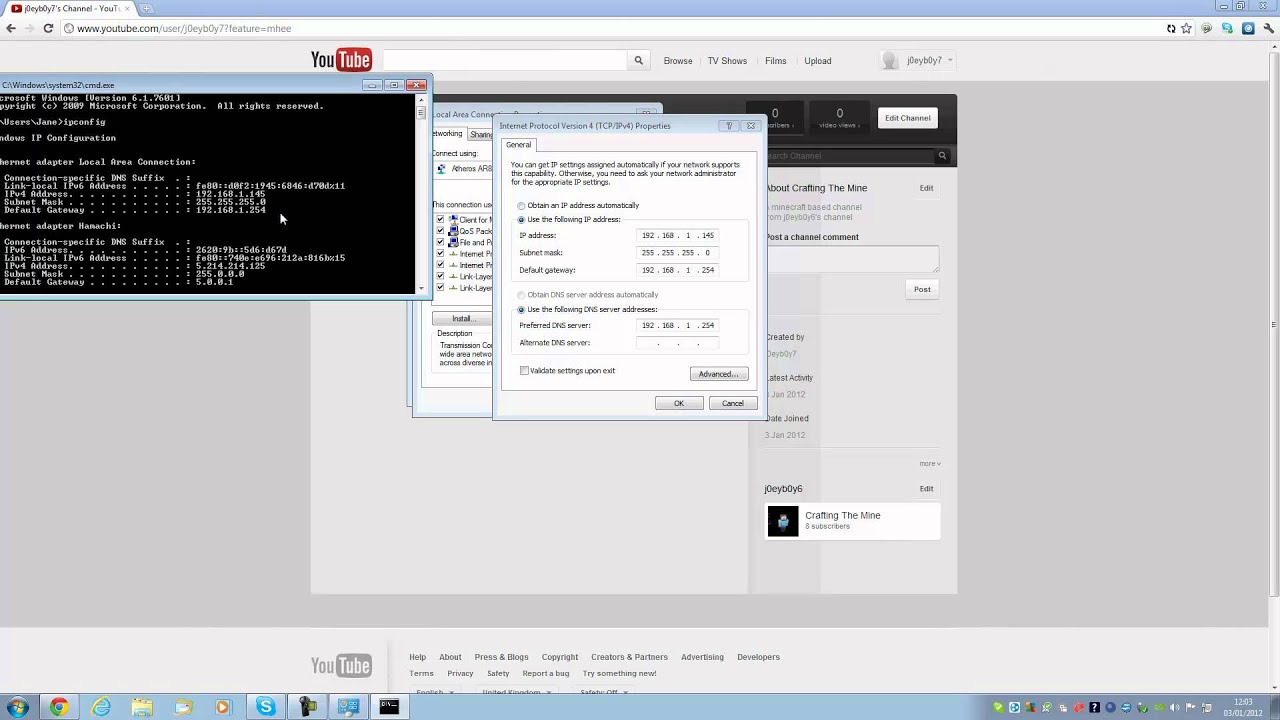Click the Subnet mask input field
The image size is (1280, 720).
pos(678,253)
